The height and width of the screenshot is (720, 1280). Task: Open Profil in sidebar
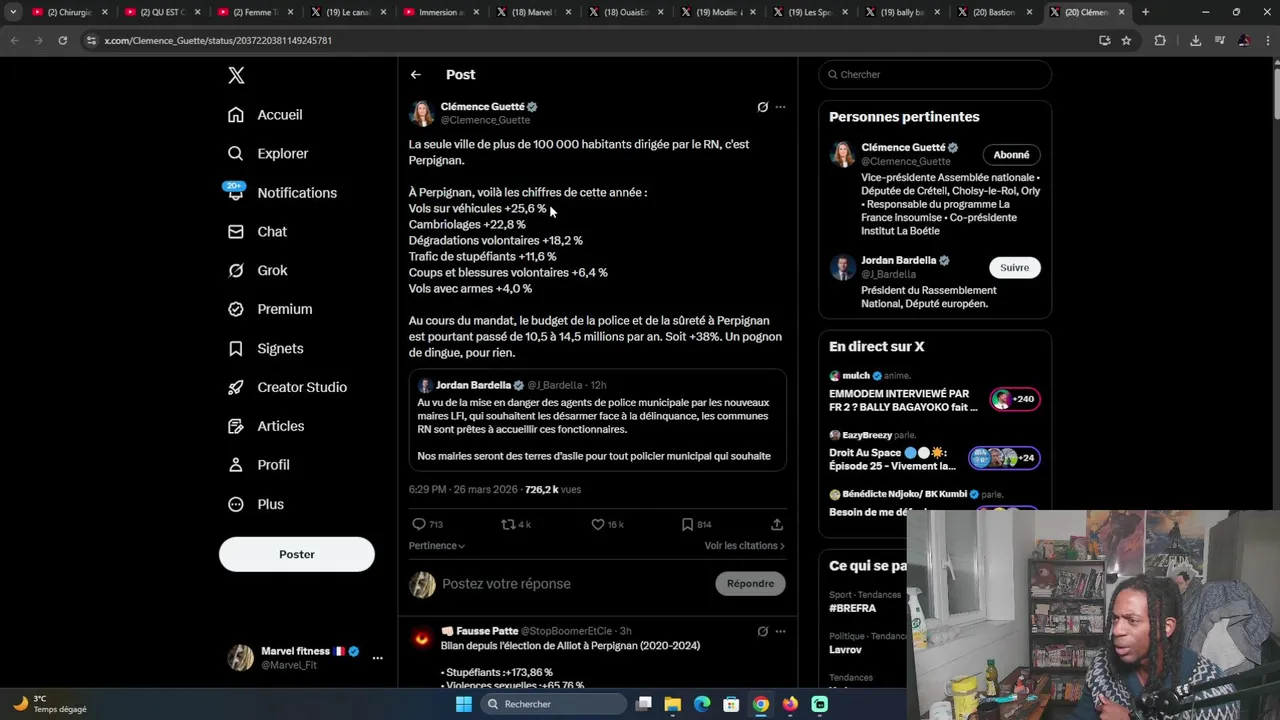260,465
